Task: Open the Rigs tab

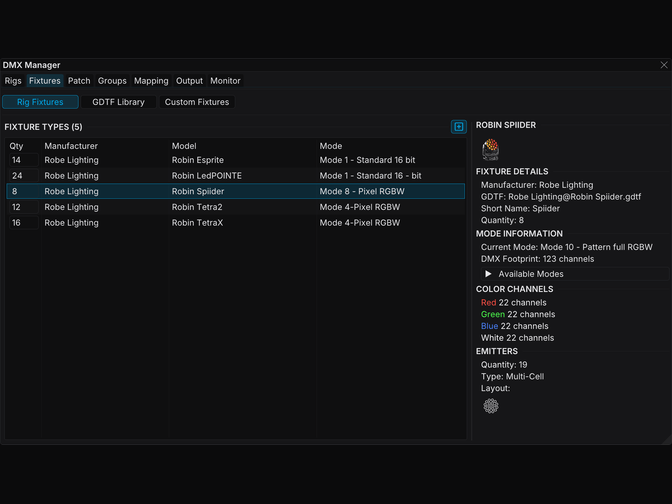Action: pos(13,81)
